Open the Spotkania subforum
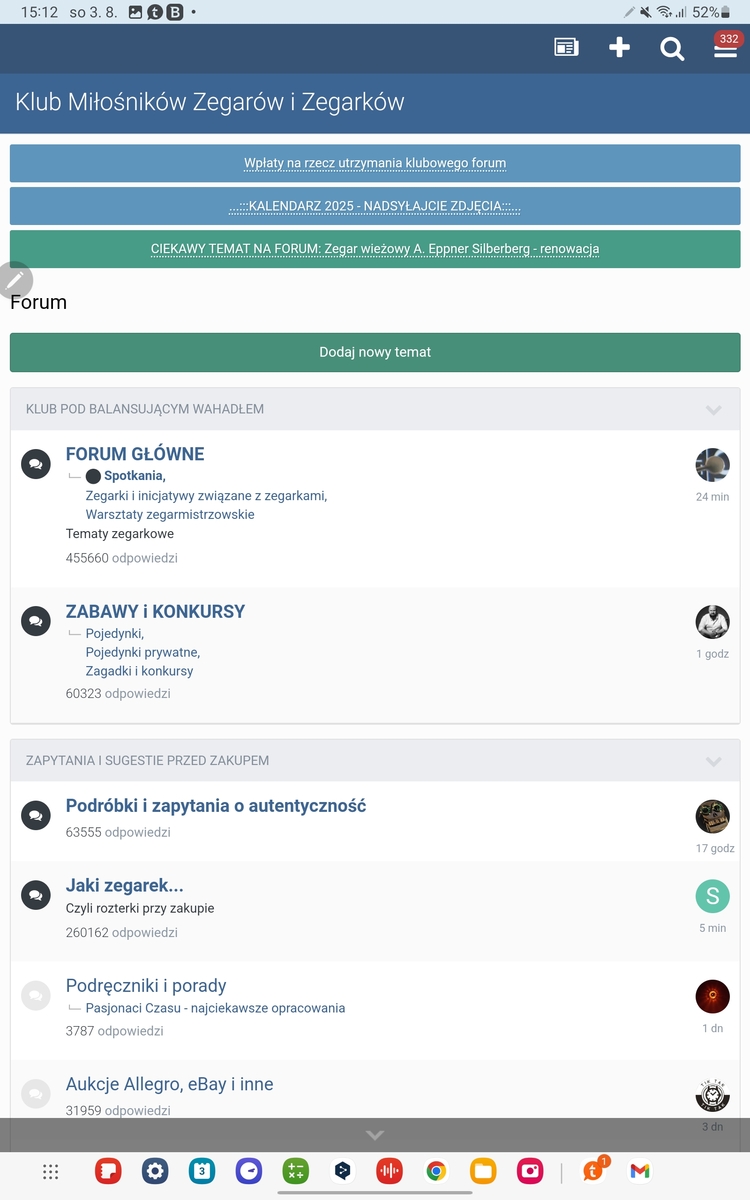 click(134, 476)
